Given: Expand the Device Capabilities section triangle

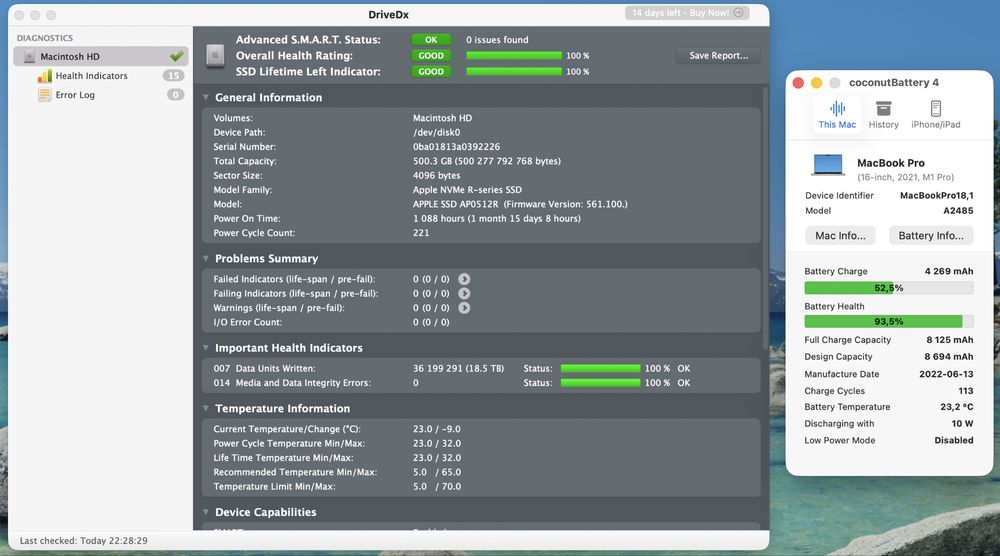Looking at the screenshot, I should click(206, 512).
